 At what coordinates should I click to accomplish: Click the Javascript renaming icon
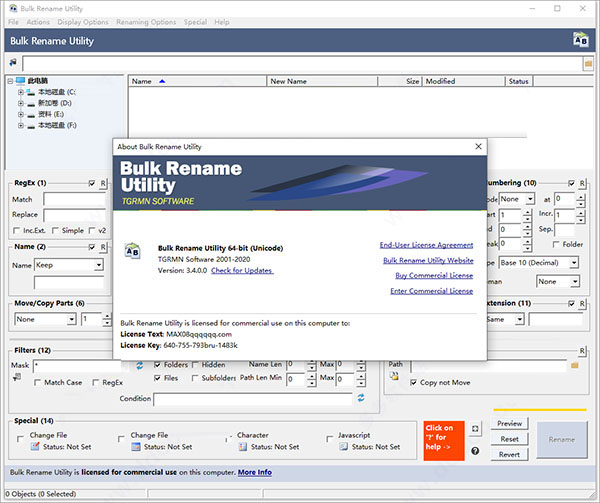344,446
